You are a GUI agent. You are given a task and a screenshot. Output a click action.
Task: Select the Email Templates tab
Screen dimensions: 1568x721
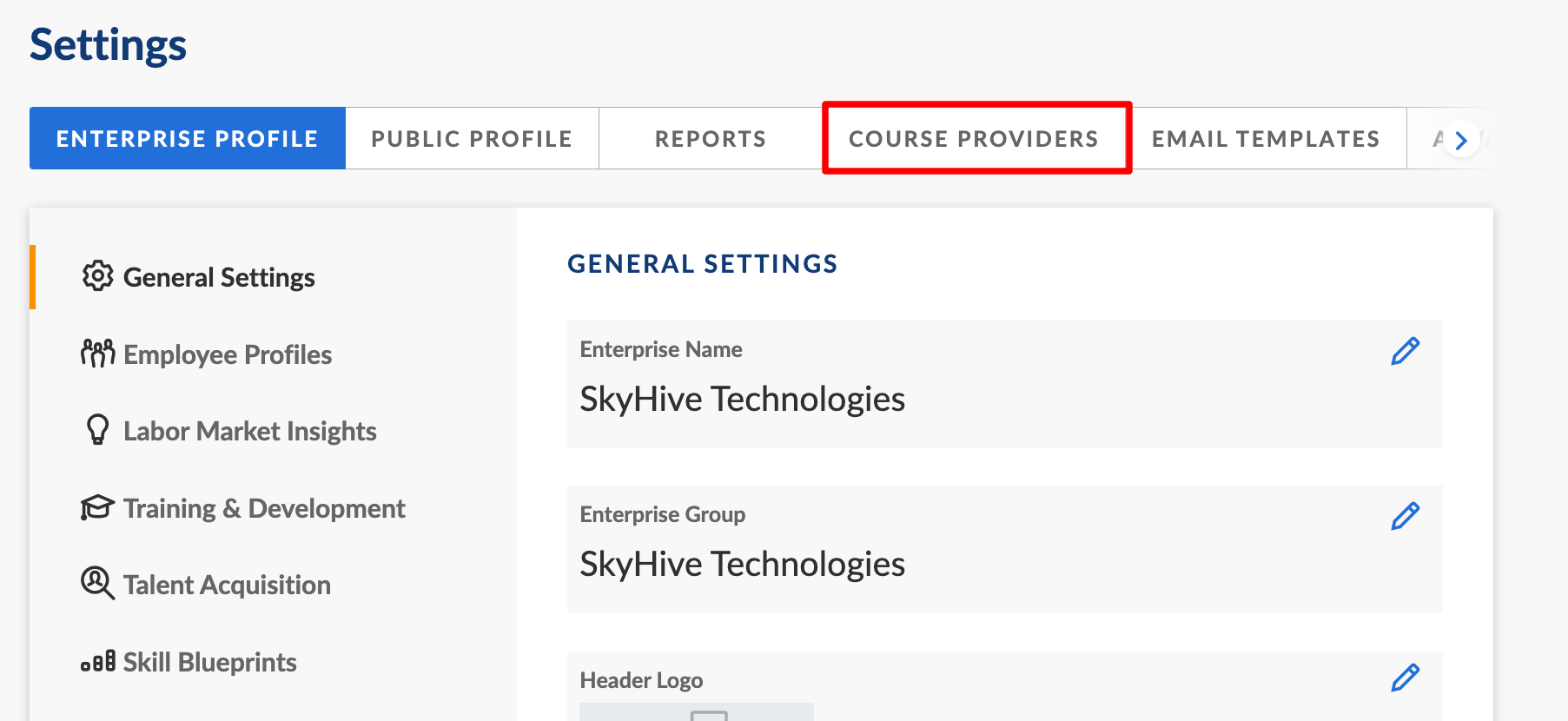(1266, 138)
